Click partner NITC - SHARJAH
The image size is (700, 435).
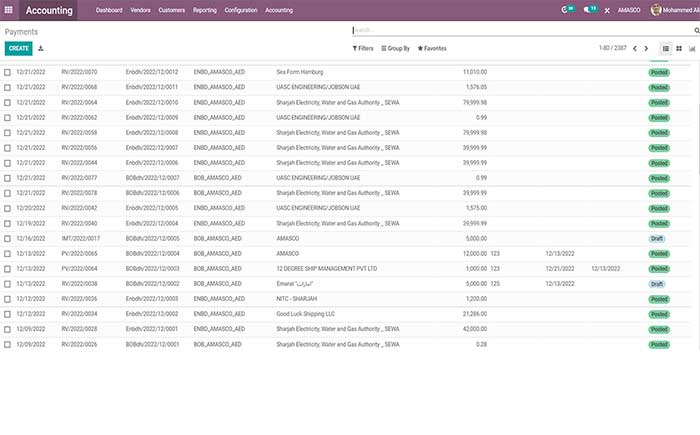coord(296,299)
